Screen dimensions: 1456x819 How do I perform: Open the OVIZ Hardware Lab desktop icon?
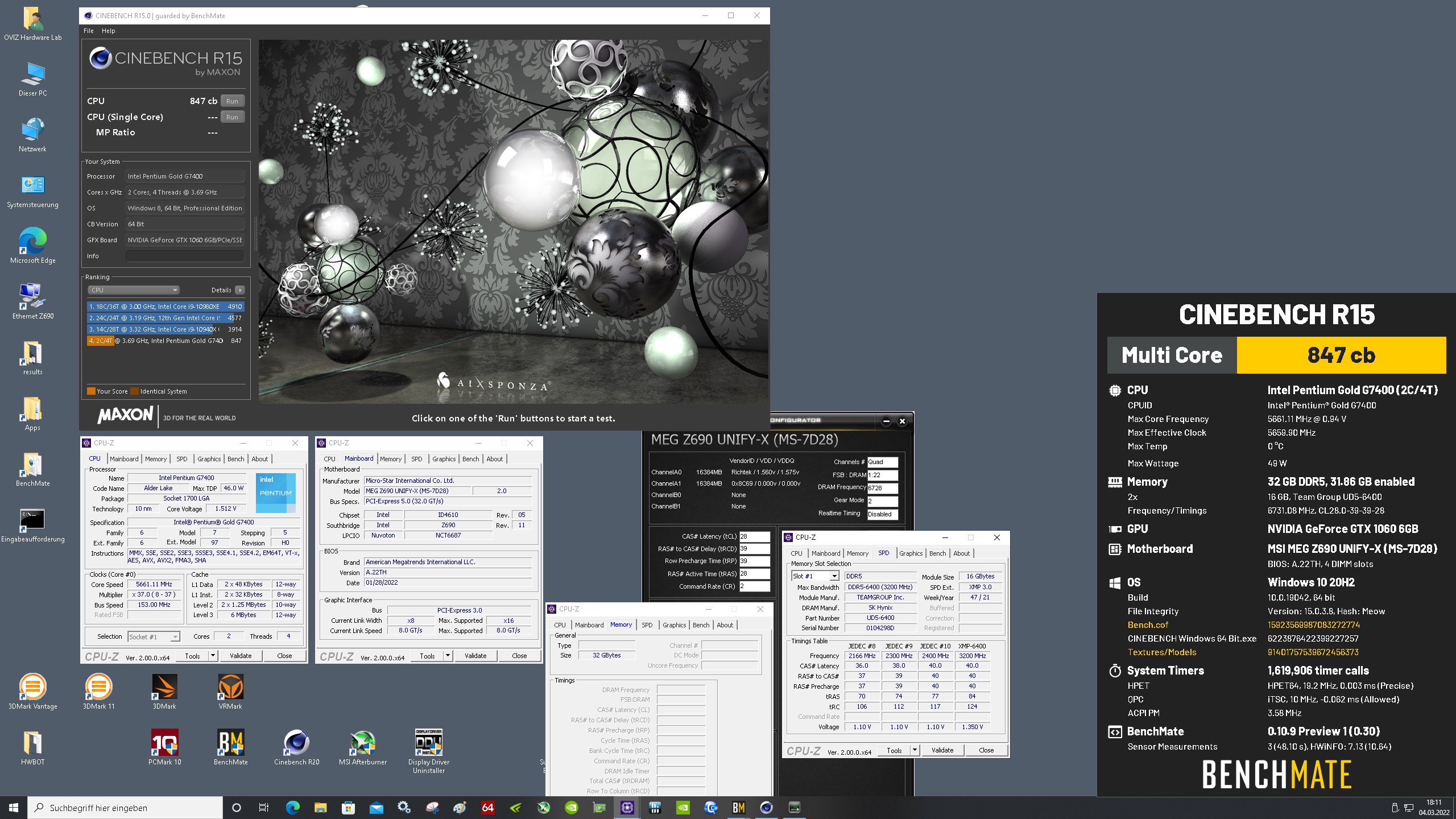click(32, 24)
